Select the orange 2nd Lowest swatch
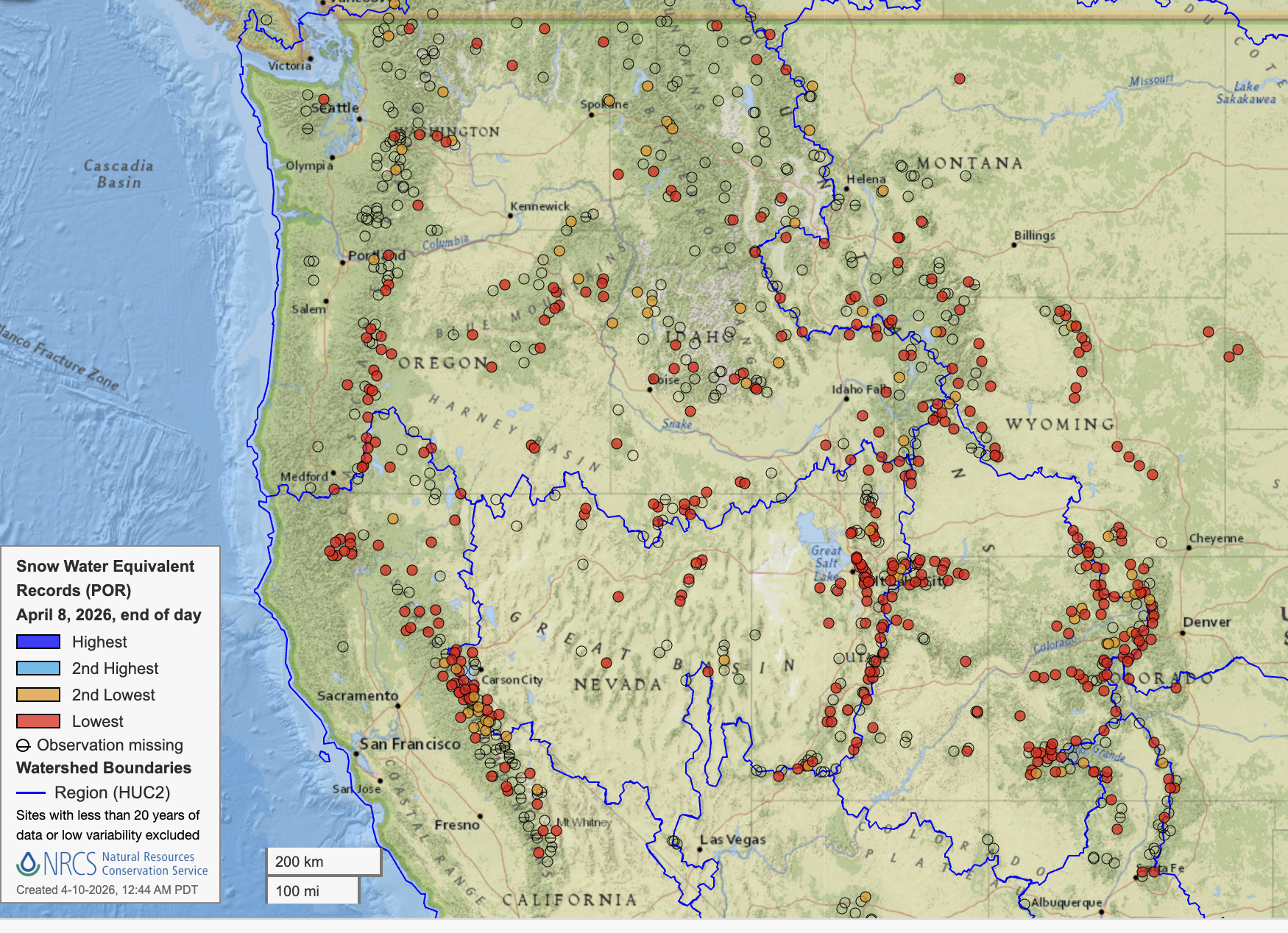 [38, 695]
